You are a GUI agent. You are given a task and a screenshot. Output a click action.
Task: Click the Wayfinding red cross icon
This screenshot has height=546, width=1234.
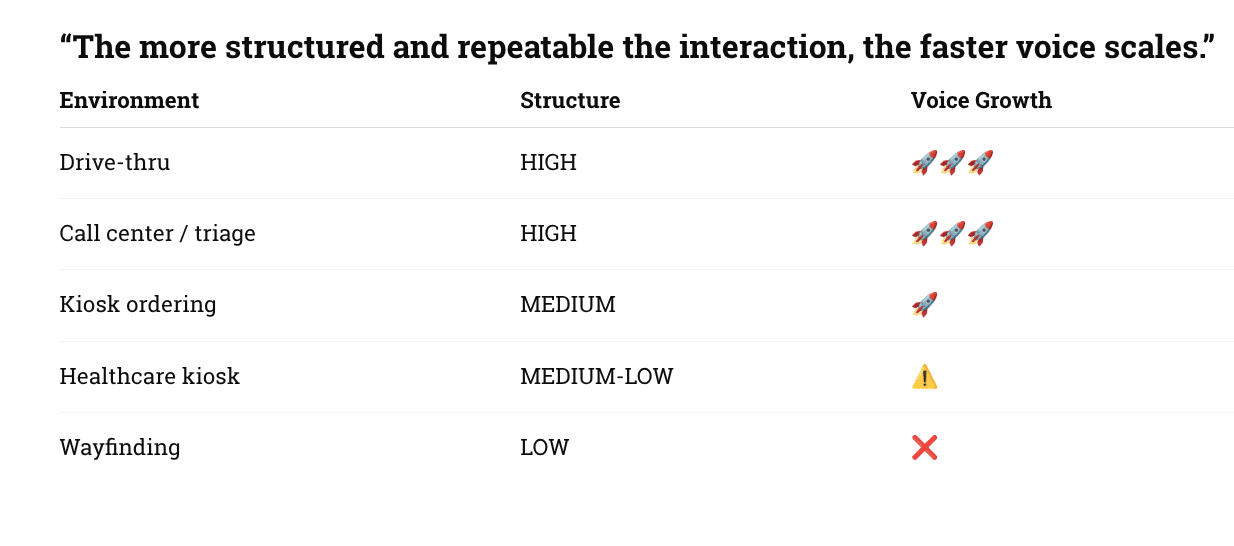pyautogui.click(x=924, y=448)
